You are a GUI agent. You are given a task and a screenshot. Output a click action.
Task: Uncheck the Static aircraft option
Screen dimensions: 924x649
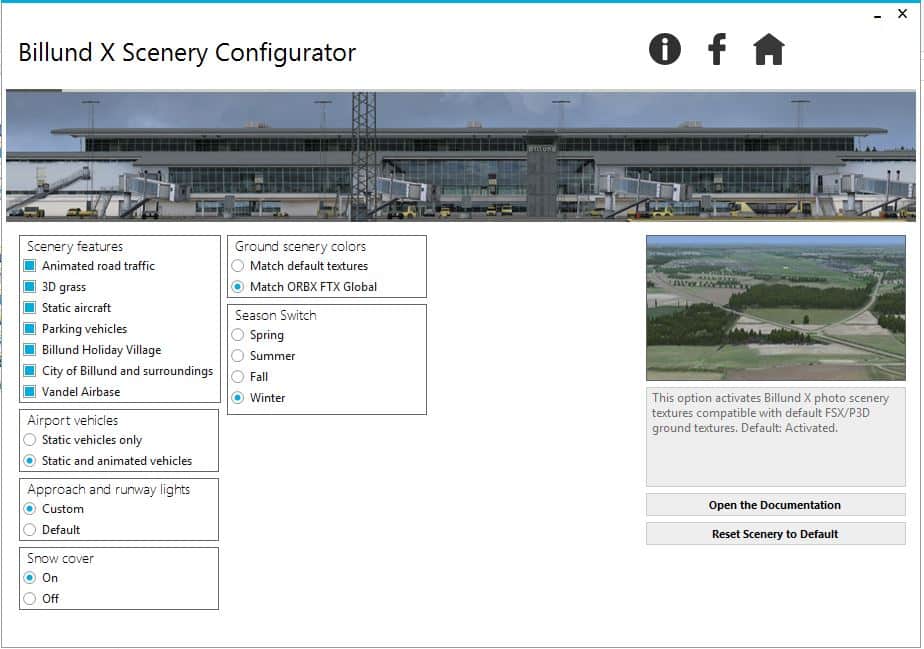30,308
